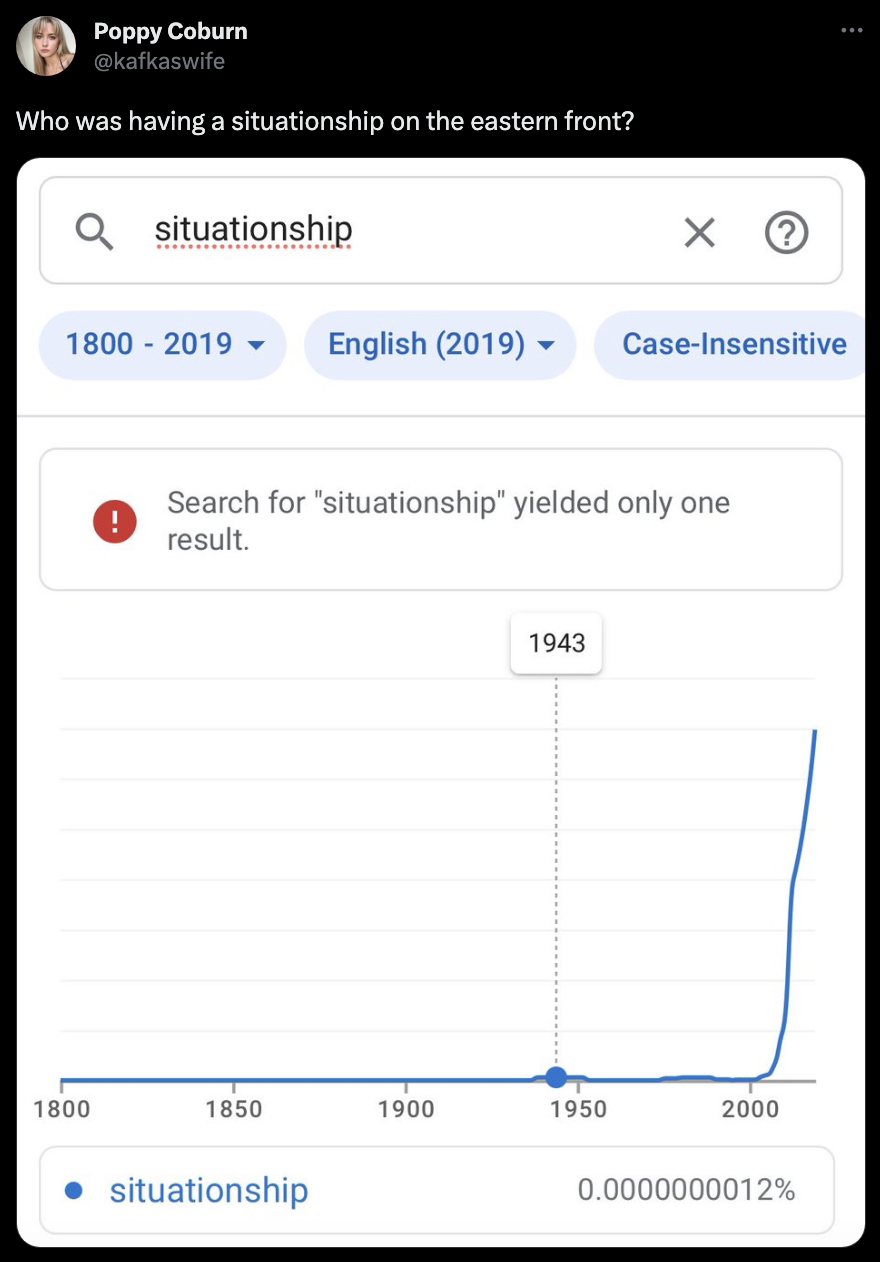Click the situationship search input field
The width and height of the screenshot is (880, 1262).
pyautogui.click(x=400, y=231)
